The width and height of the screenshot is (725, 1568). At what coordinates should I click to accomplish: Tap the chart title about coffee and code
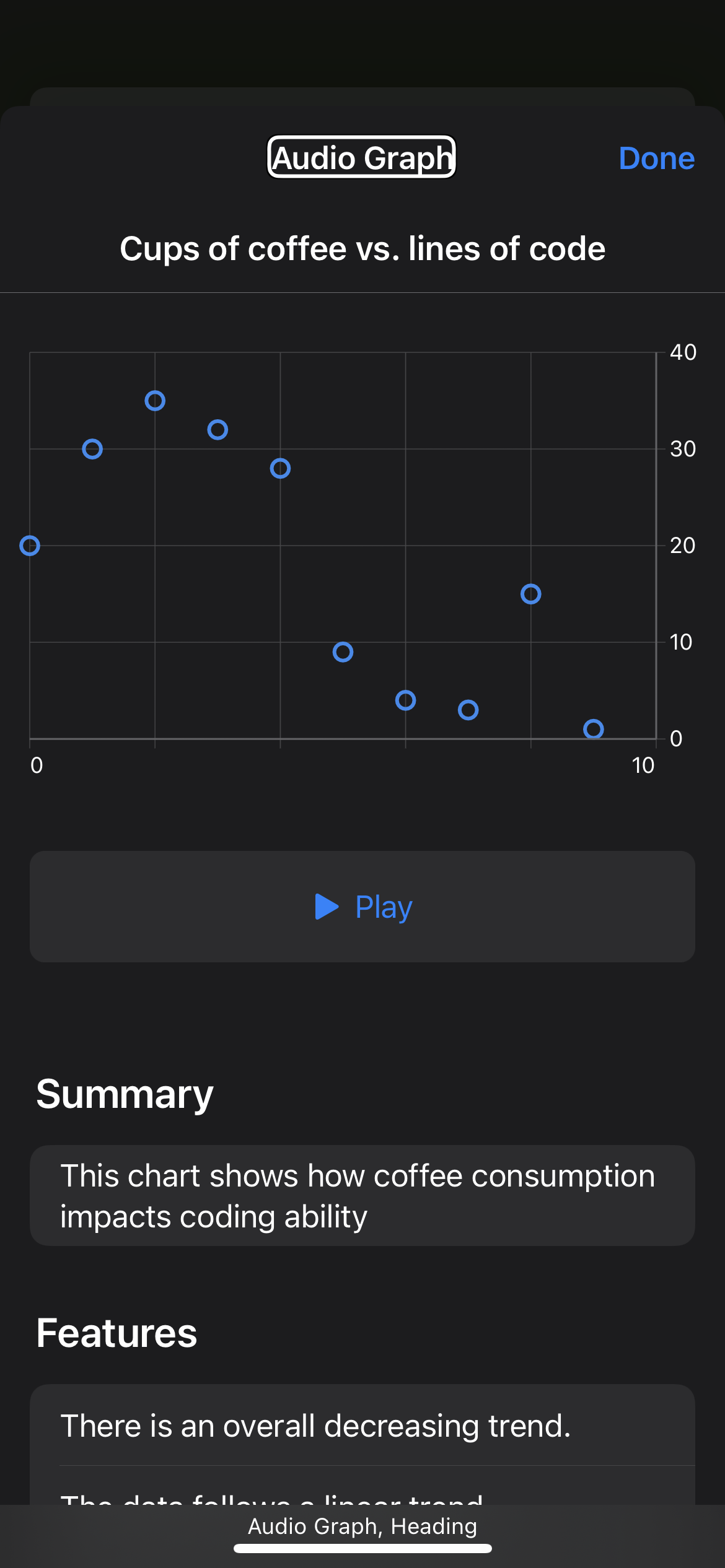[362, 249]
